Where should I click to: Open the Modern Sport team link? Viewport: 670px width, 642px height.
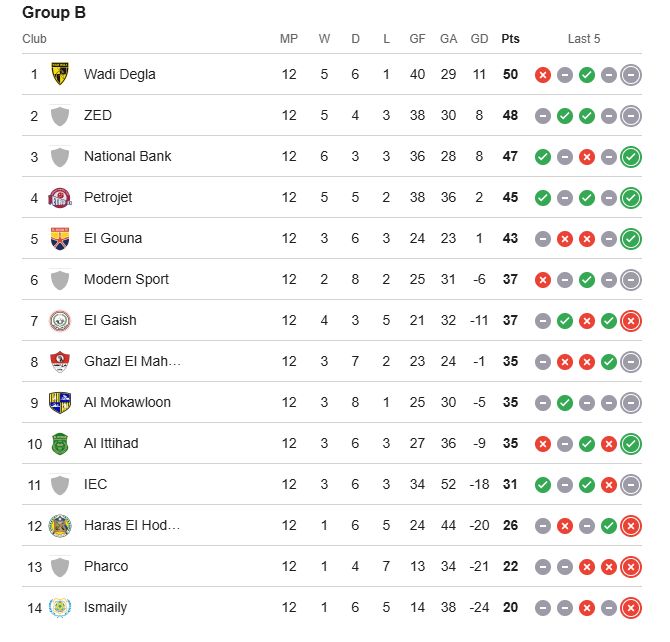click(126, 279)
